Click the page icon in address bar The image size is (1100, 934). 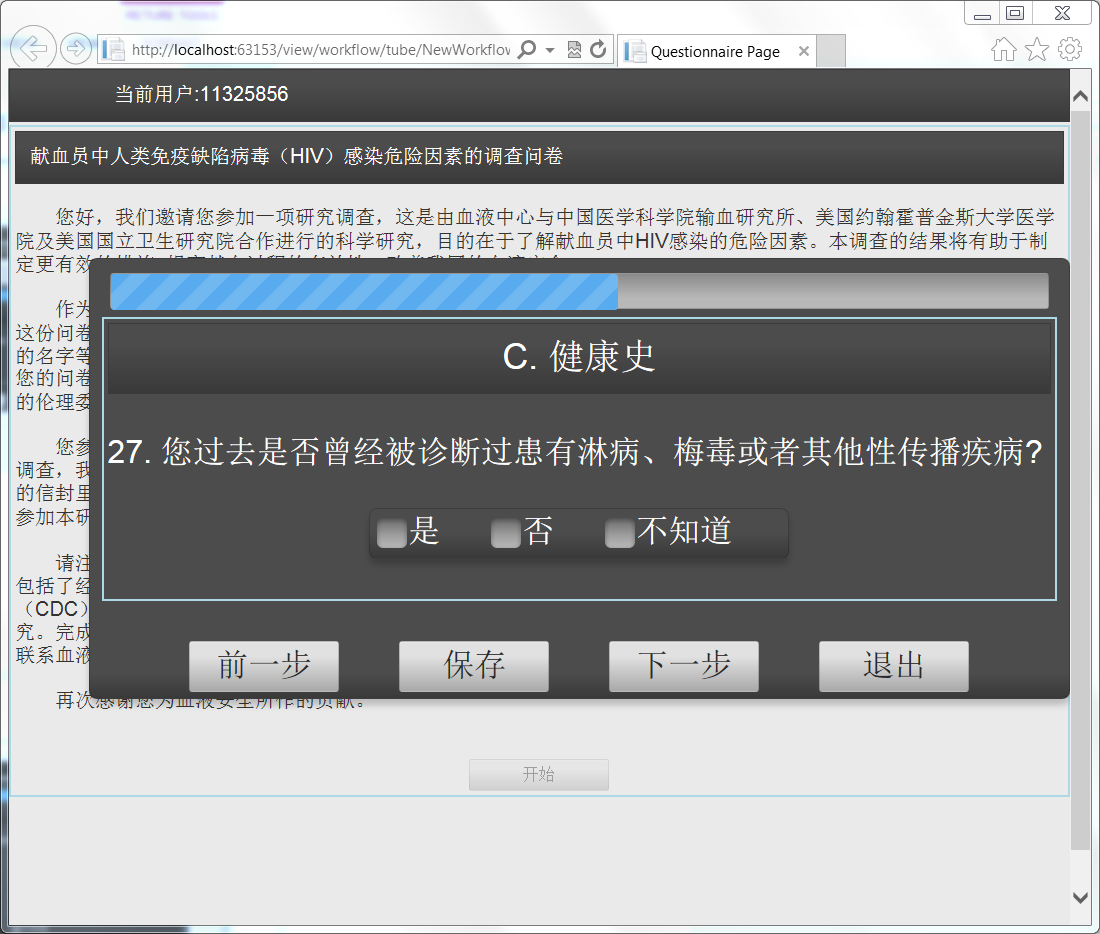113,49
